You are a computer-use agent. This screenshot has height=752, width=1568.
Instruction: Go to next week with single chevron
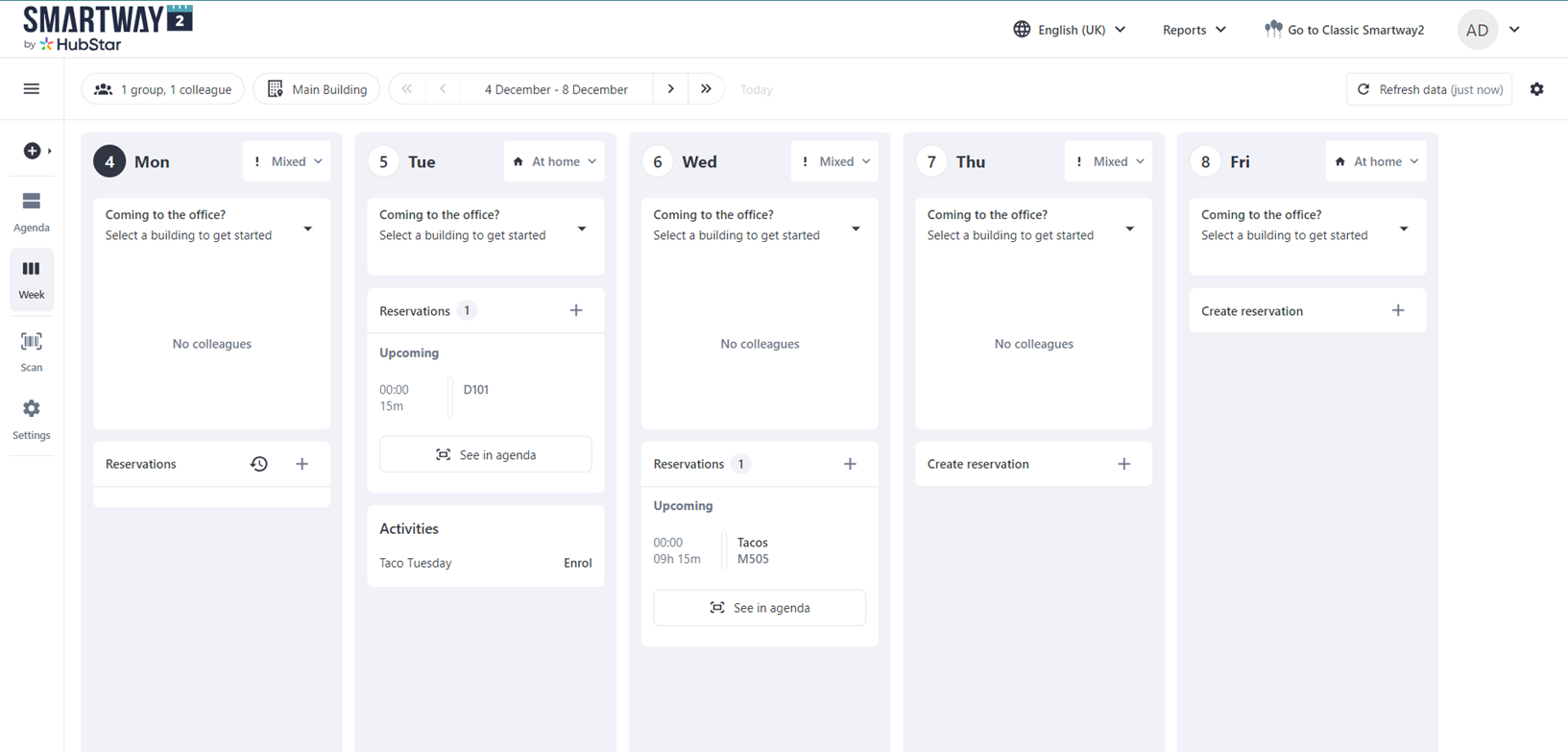671,89
